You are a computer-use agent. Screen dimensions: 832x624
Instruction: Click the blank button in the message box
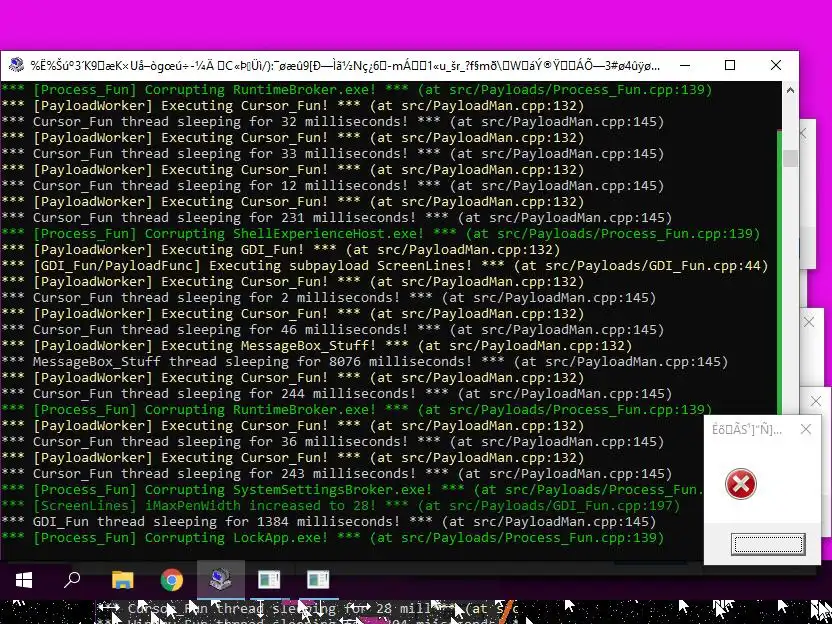(x=768, y=544)
